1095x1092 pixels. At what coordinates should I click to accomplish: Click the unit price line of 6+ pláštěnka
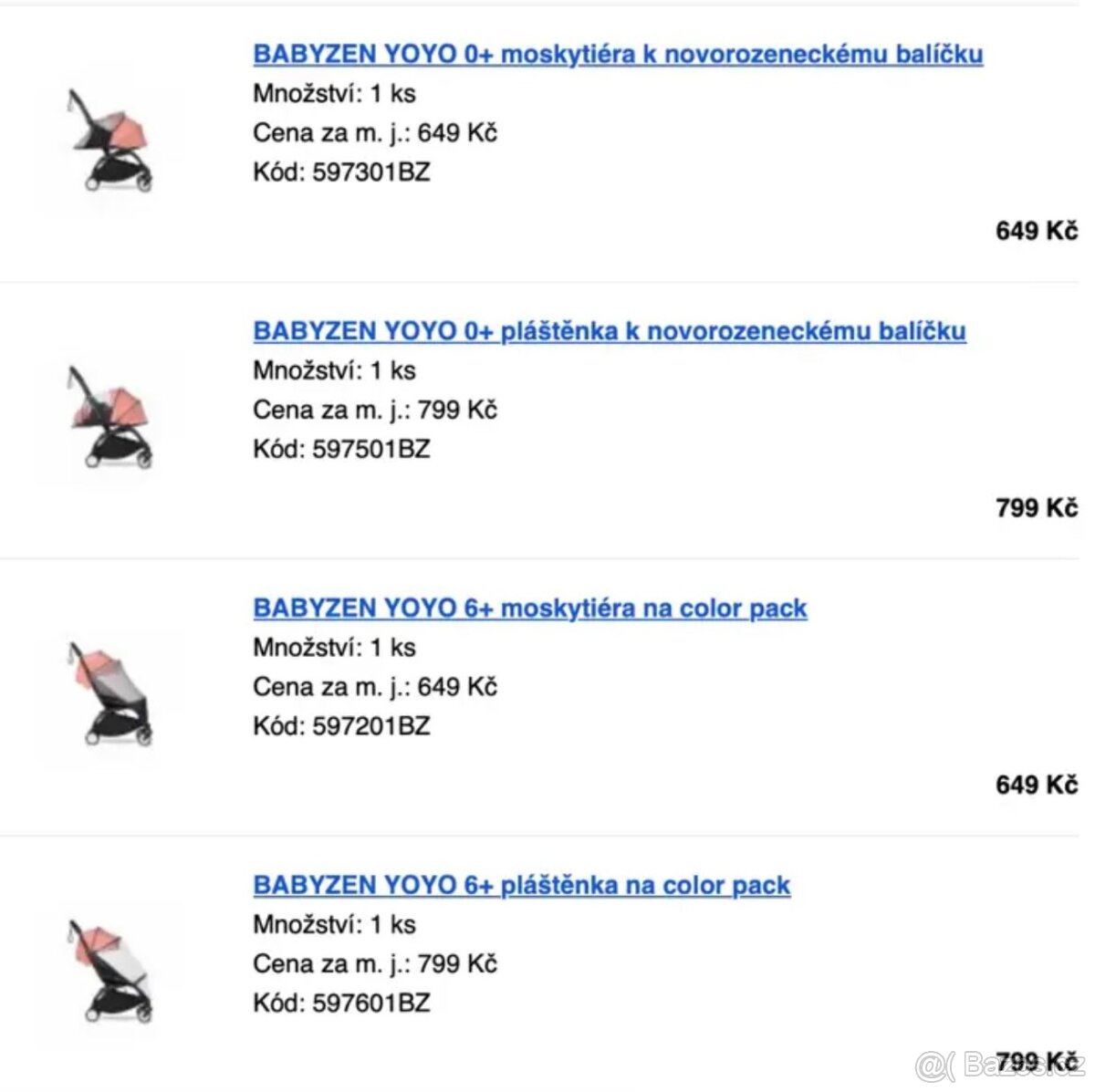(375, 963)
